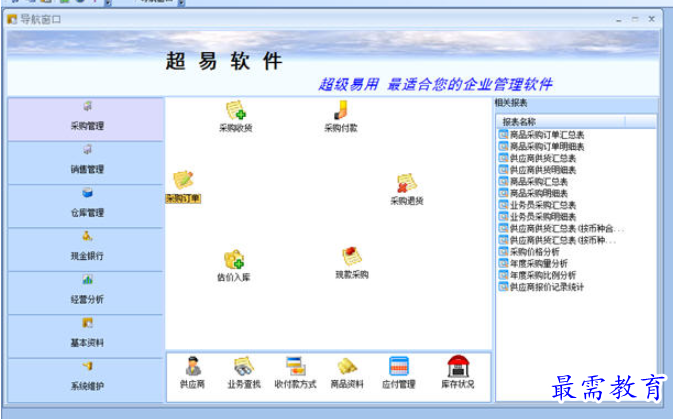Select the 采购管理 sidebar section
This screenshot has width=673, height=419.
[86, 119]
